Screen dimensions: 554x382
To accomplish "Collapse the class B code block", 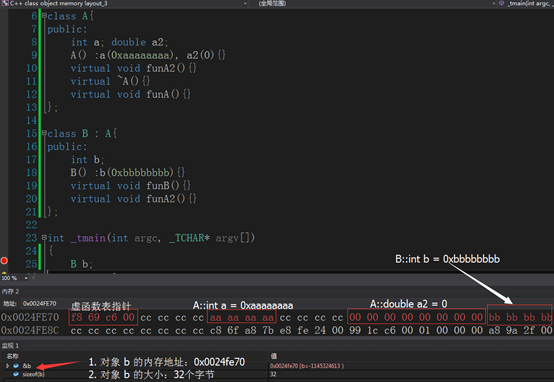I will coord(44,133).
